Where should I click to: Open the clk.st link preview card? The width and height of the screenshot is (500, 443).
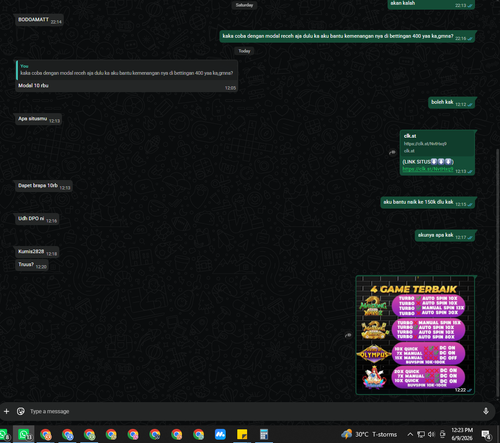pos(437,143)
